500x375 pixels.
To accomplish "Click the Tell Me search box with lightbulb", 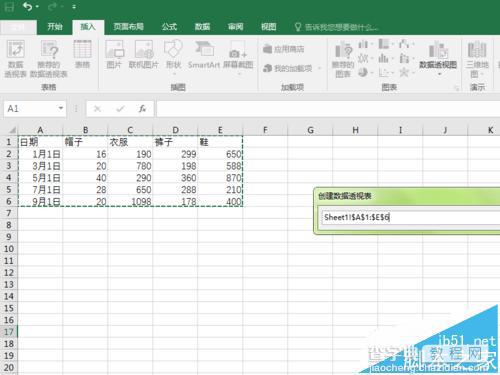I will [337, 27].
